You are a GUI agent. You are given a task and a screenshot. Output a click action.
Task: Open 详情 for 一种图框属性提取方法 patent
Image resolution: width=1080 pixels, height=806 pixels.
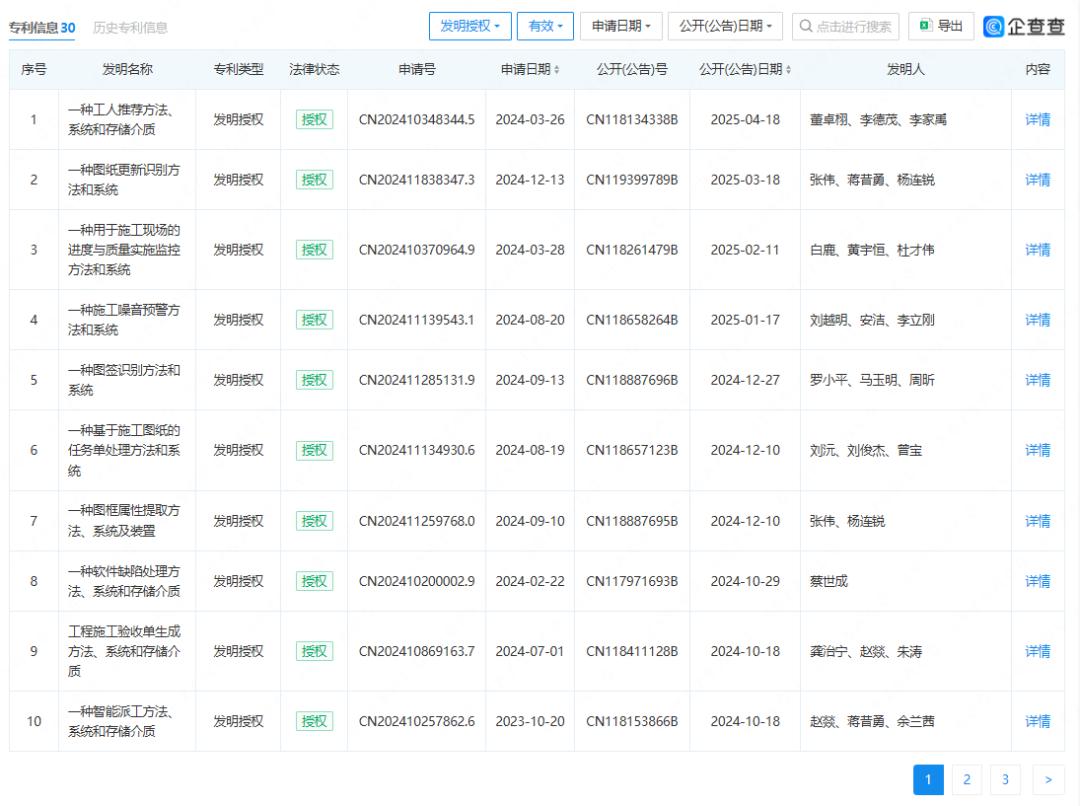pyautogui.click(x=1037, y=521)
